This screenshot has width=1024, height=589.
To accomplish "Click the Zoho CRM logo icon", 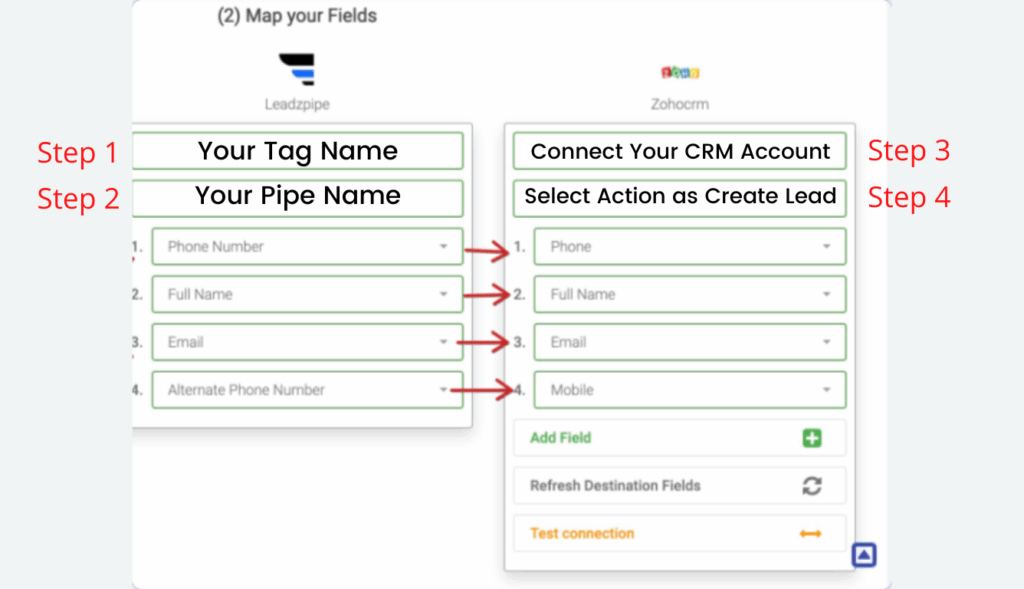I will pos(680,72).
